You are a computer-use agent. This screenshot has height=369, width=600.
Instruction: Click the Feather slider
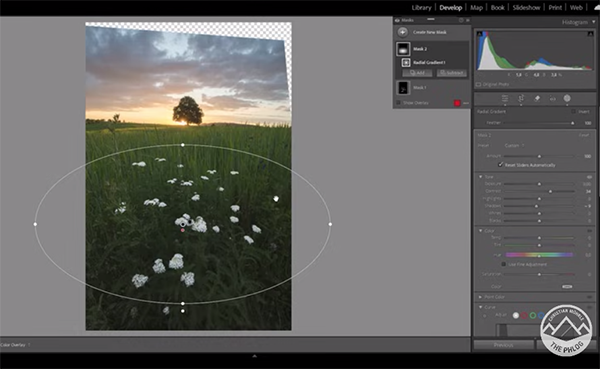click(x=539, y=123)
